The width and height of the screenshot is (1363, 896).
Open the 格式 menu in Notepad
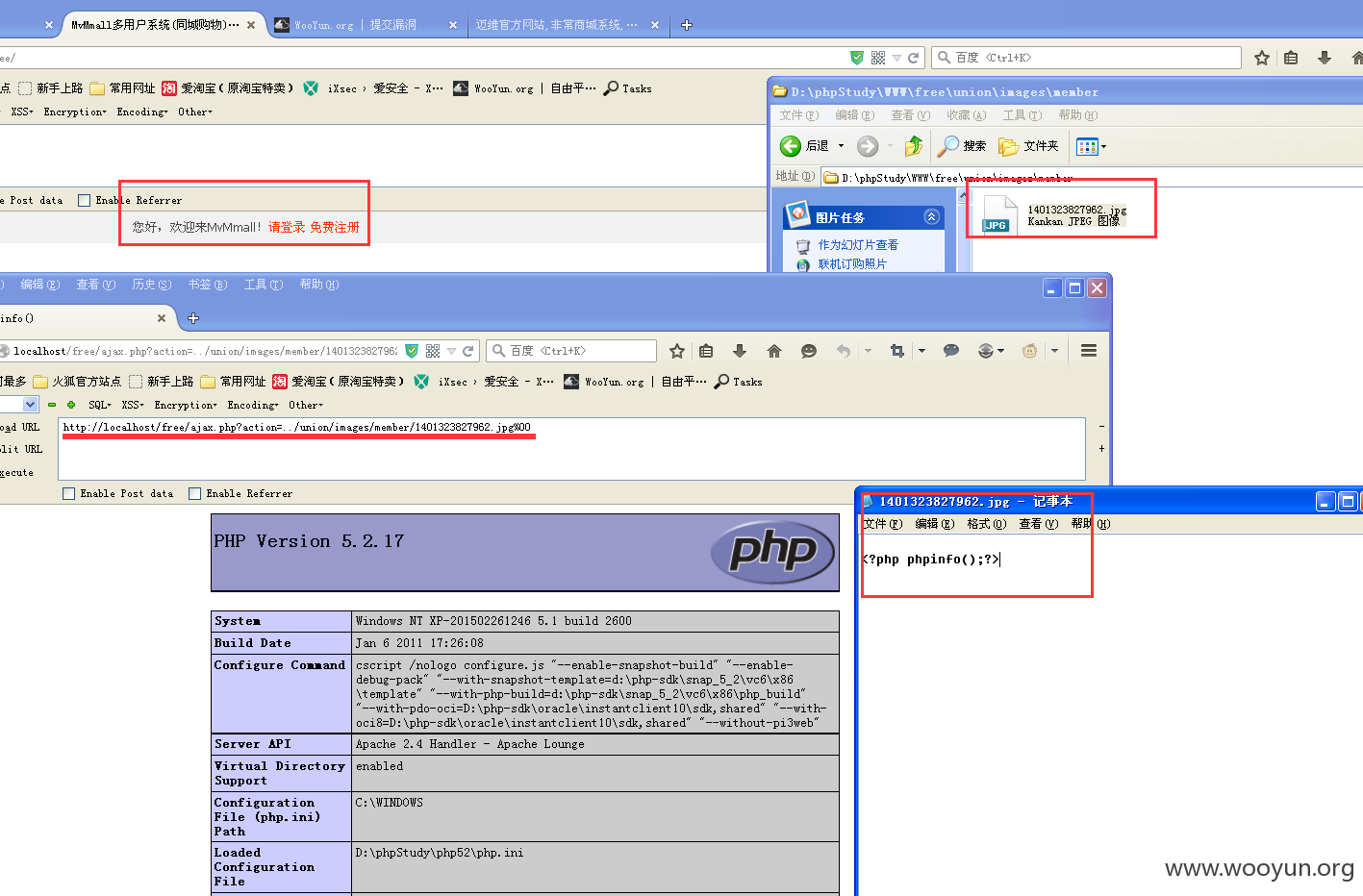point(987,524)
